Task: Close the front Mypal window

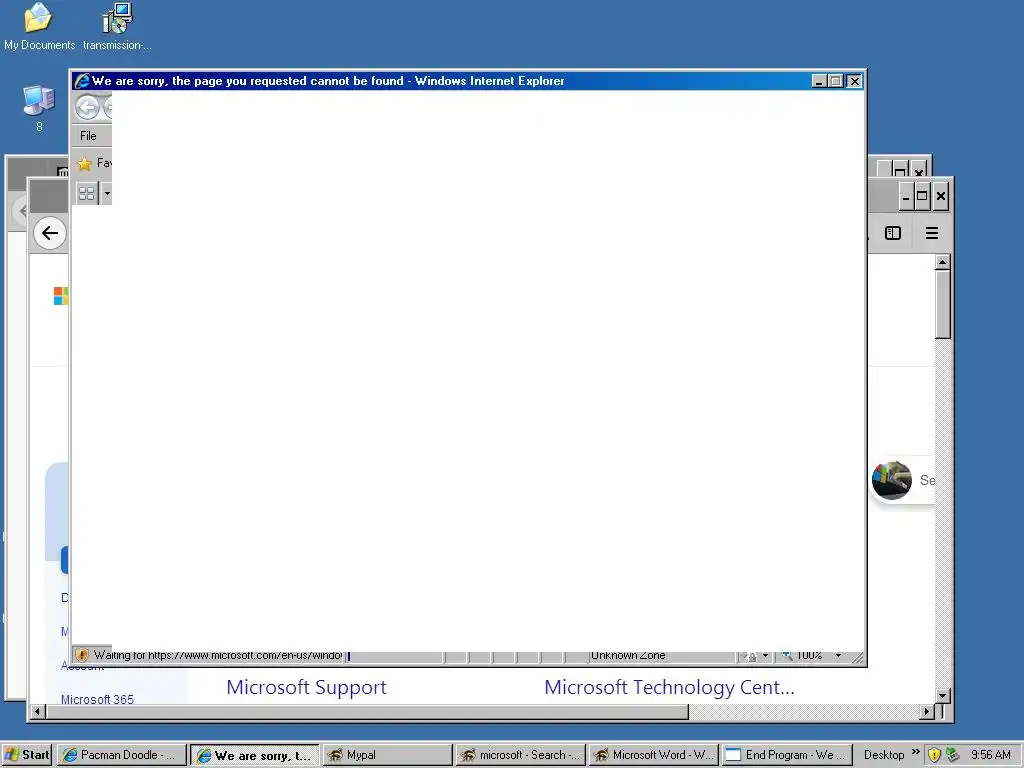Action: tap(940, 196)
